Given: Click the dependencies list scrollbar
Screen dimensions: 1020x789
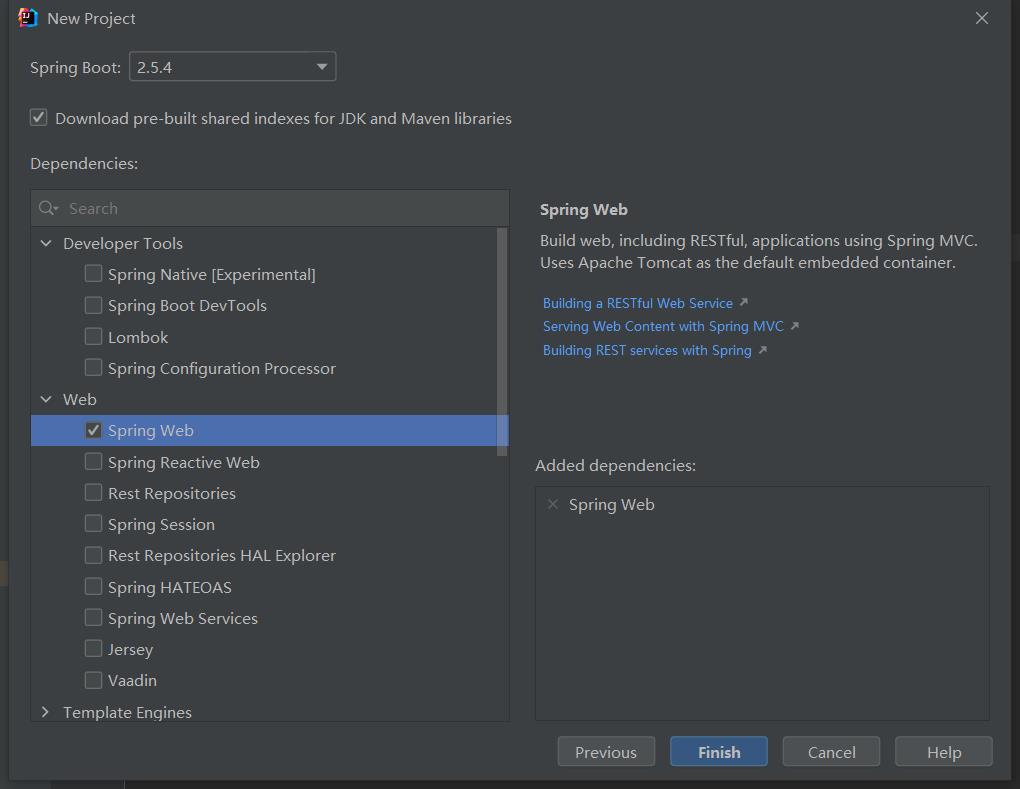Looking at the screenshot, I should (502, 340).
